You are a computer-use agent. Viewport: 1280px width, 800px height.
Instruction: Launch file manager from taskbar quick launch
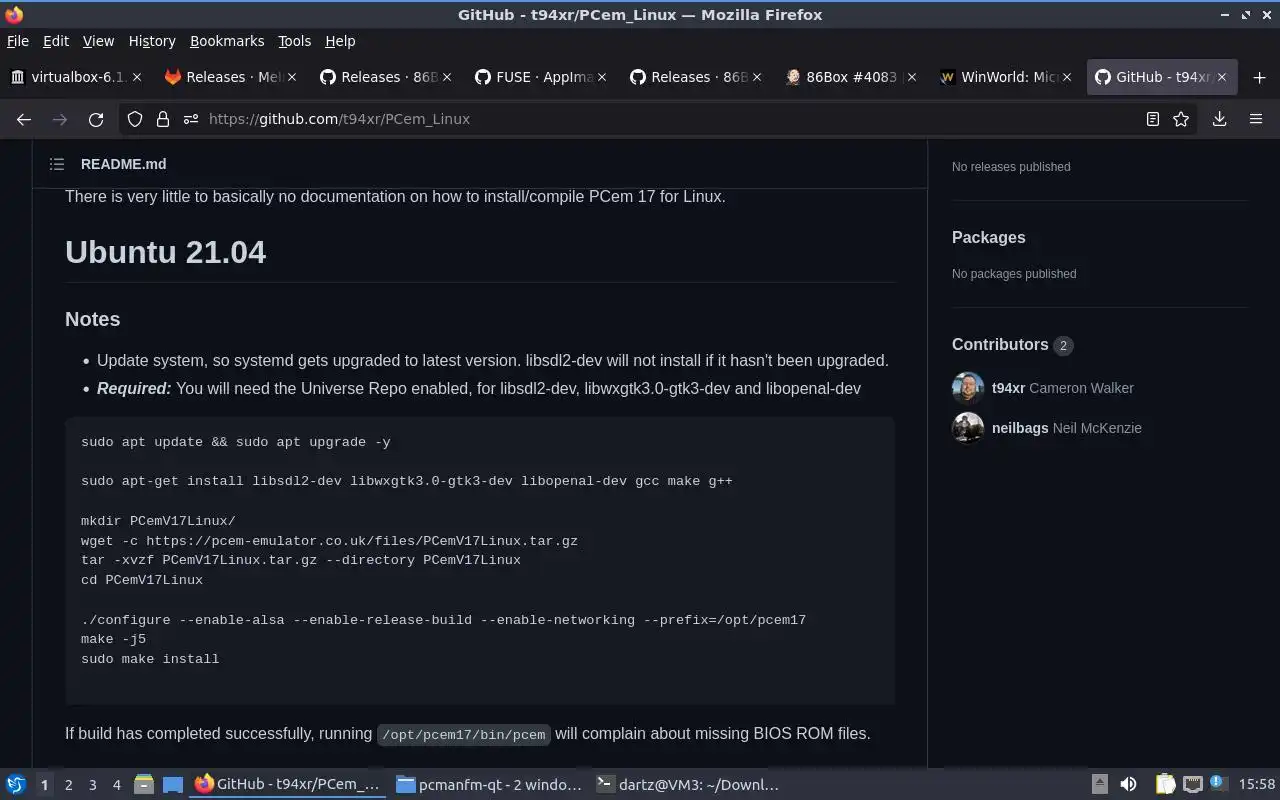point(144,785)
